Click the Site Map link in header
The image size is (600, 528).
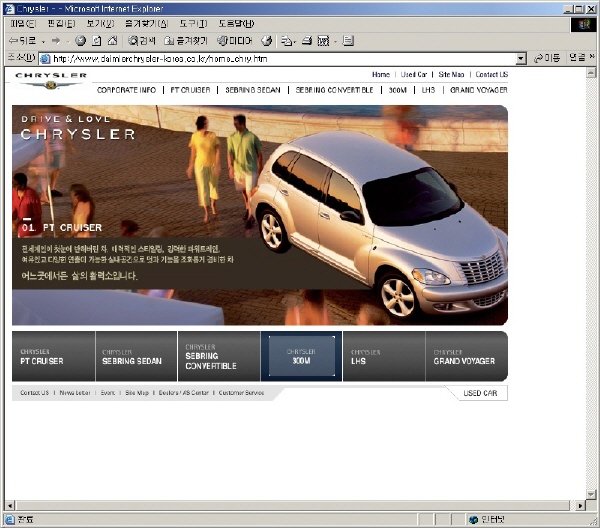pyautogui.click(x=451, y=75)
